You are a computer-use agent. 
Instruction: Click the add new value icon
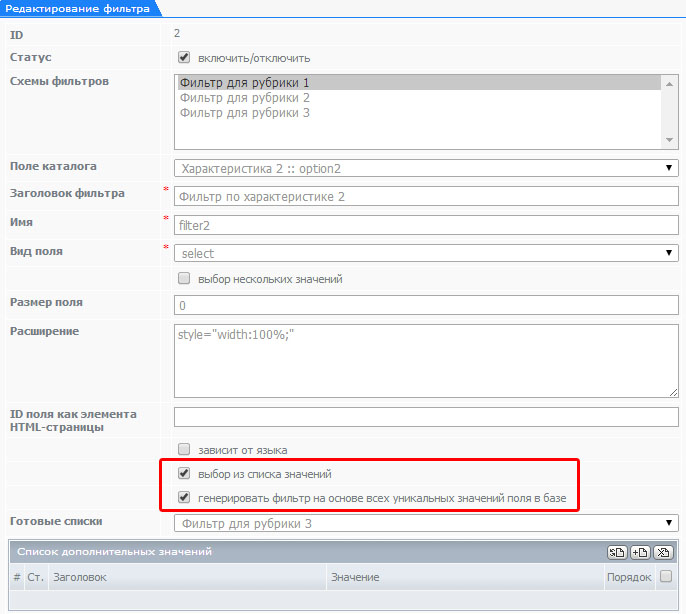[640, 552]
